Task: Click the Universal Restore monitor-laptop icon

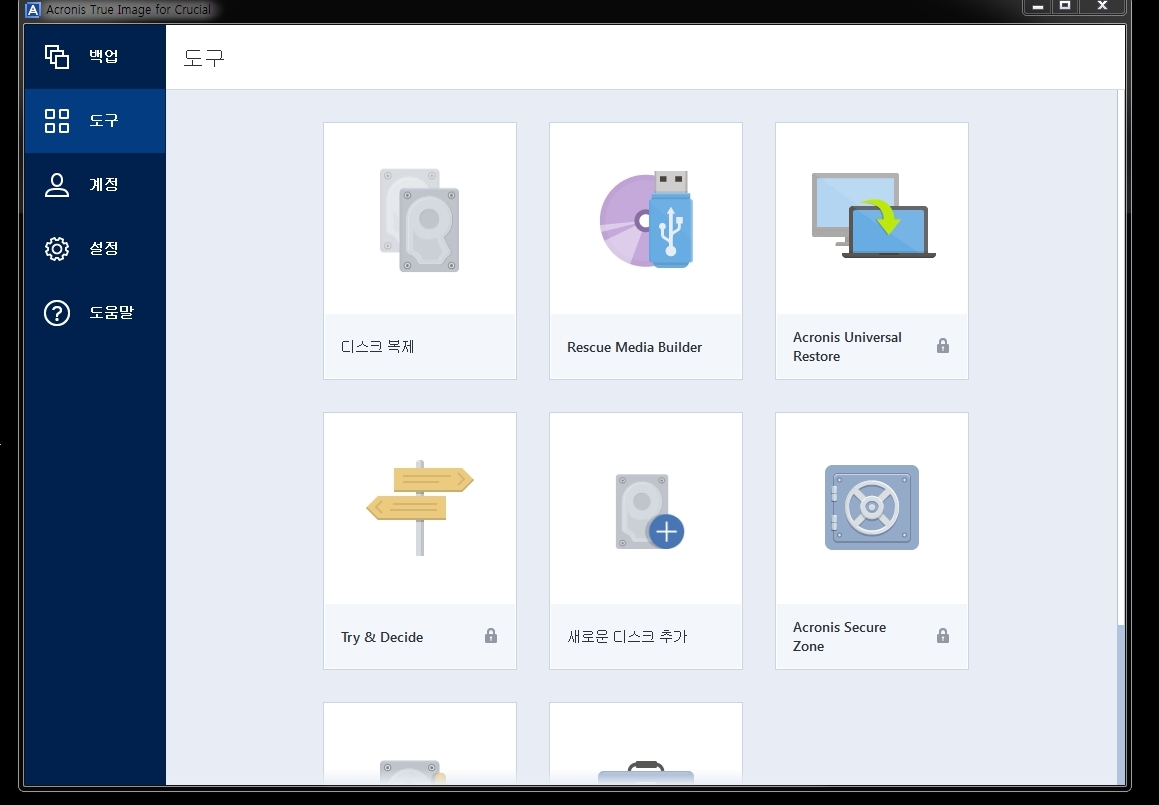Action: tap(873, 216)
